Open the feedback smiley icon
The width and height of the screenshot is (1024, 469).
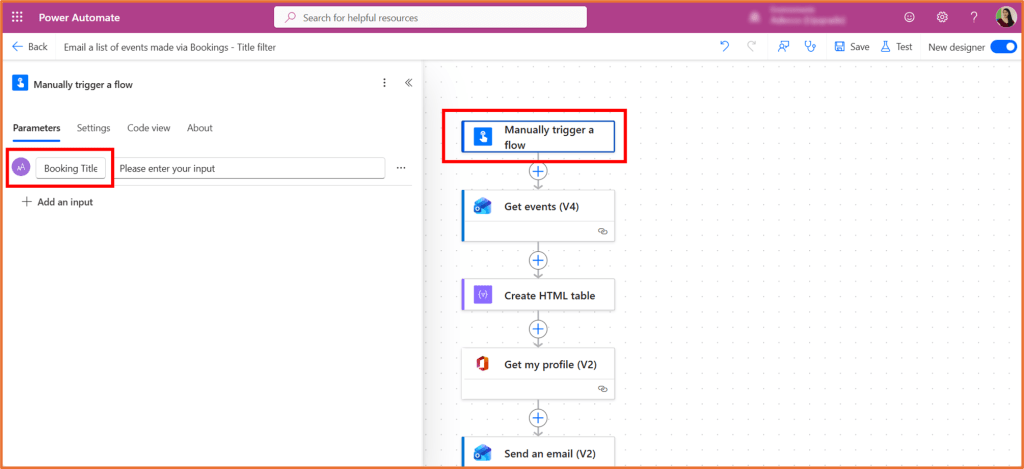[x=909, y=18]
